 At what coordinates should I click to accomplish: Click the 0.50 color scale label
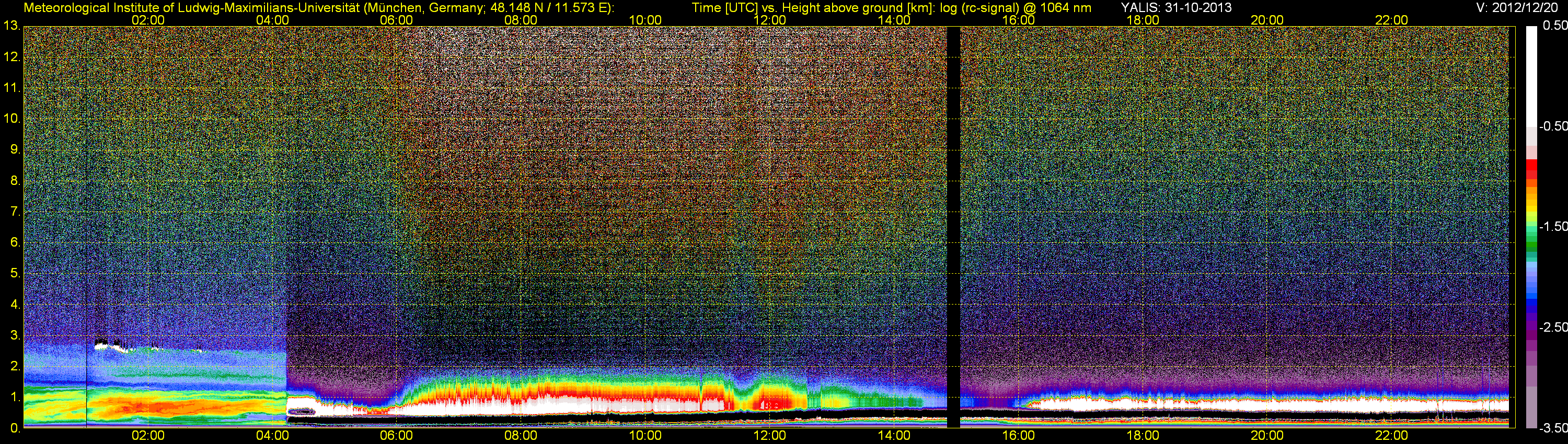pos(1554,26)
